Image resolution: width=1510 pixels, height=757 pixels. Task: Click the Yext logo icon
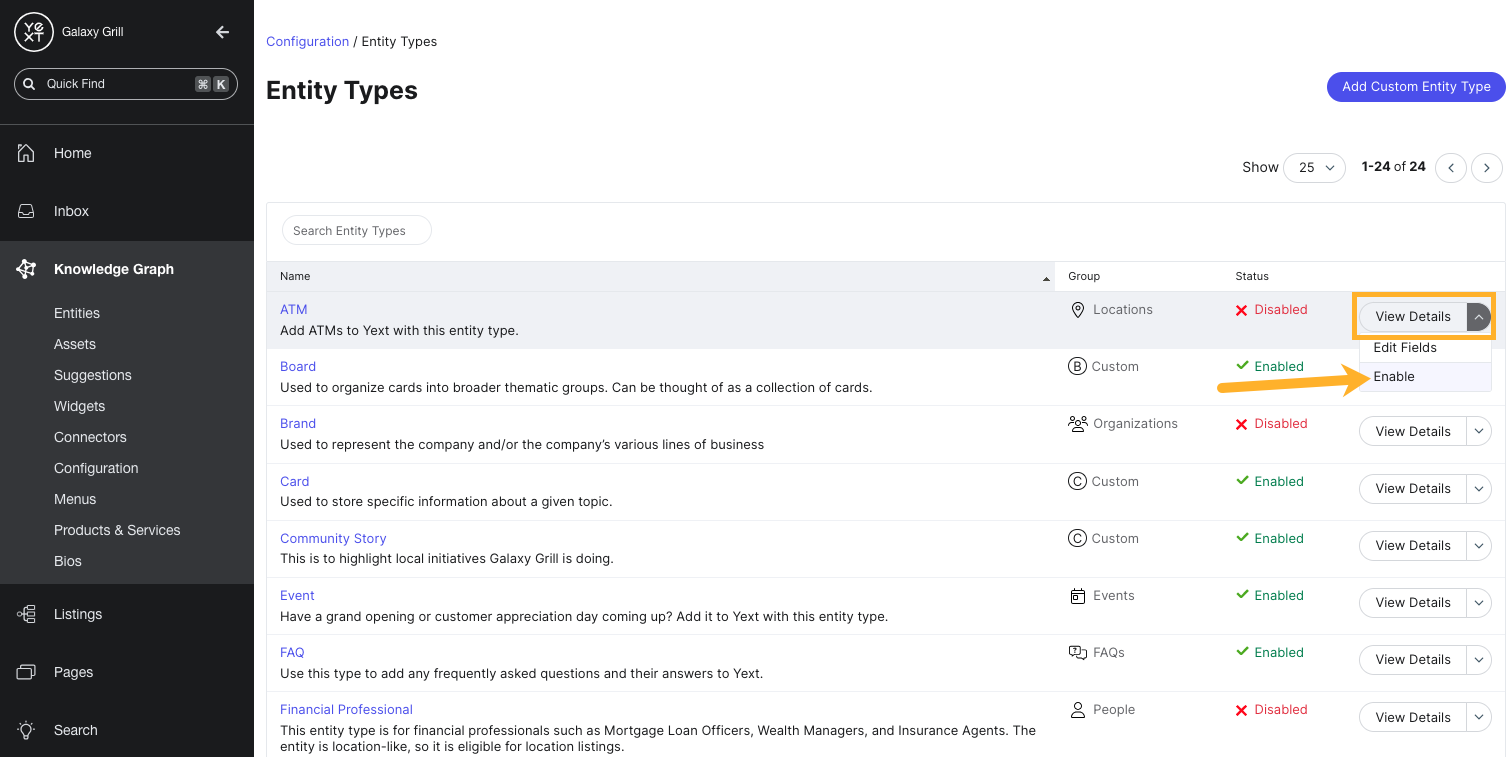33,32
